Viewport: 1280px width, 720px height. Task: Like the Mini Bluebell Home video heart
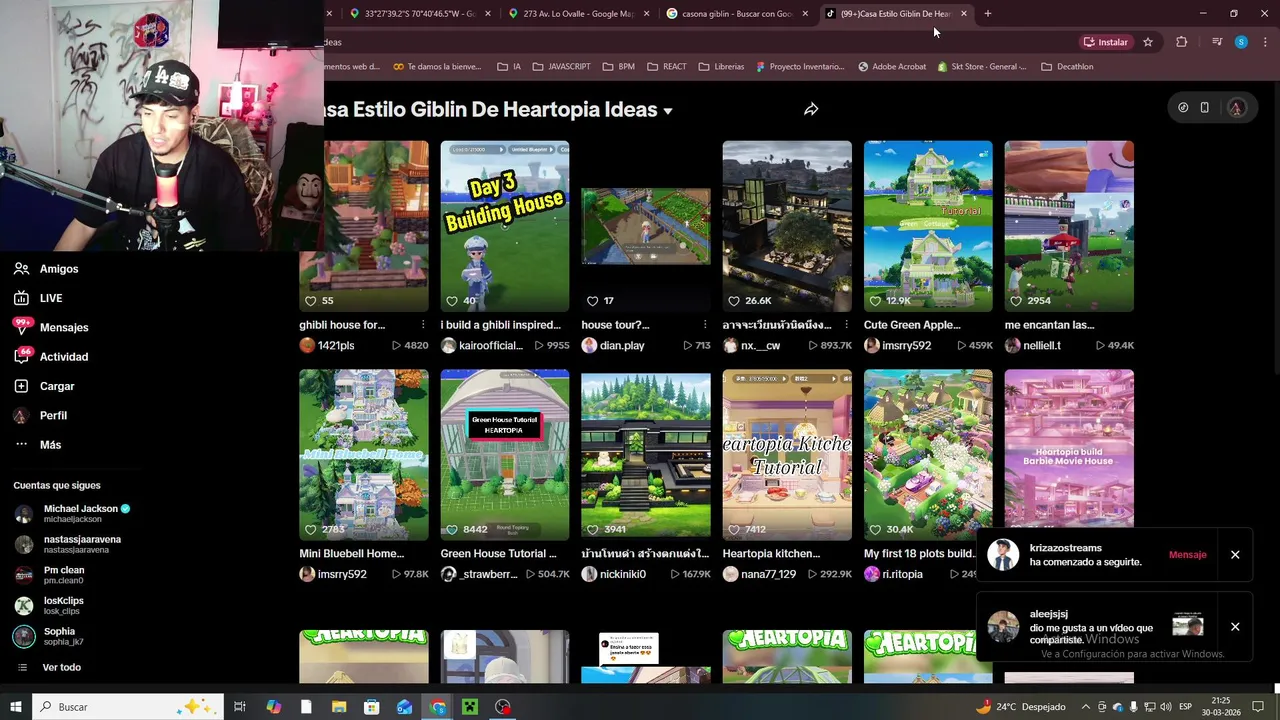(311, 530)
